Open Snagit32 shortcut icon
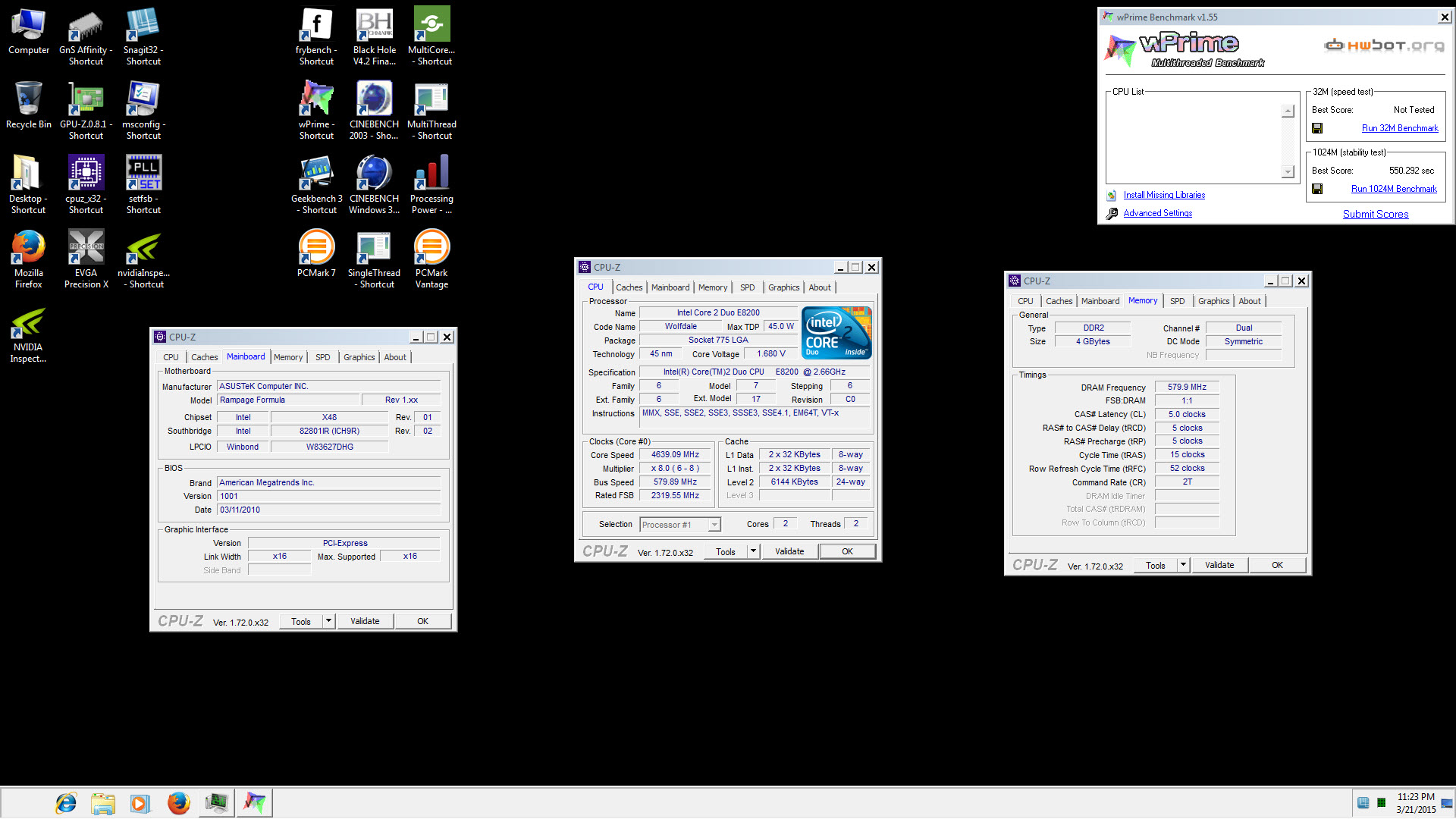 point(143,36)
